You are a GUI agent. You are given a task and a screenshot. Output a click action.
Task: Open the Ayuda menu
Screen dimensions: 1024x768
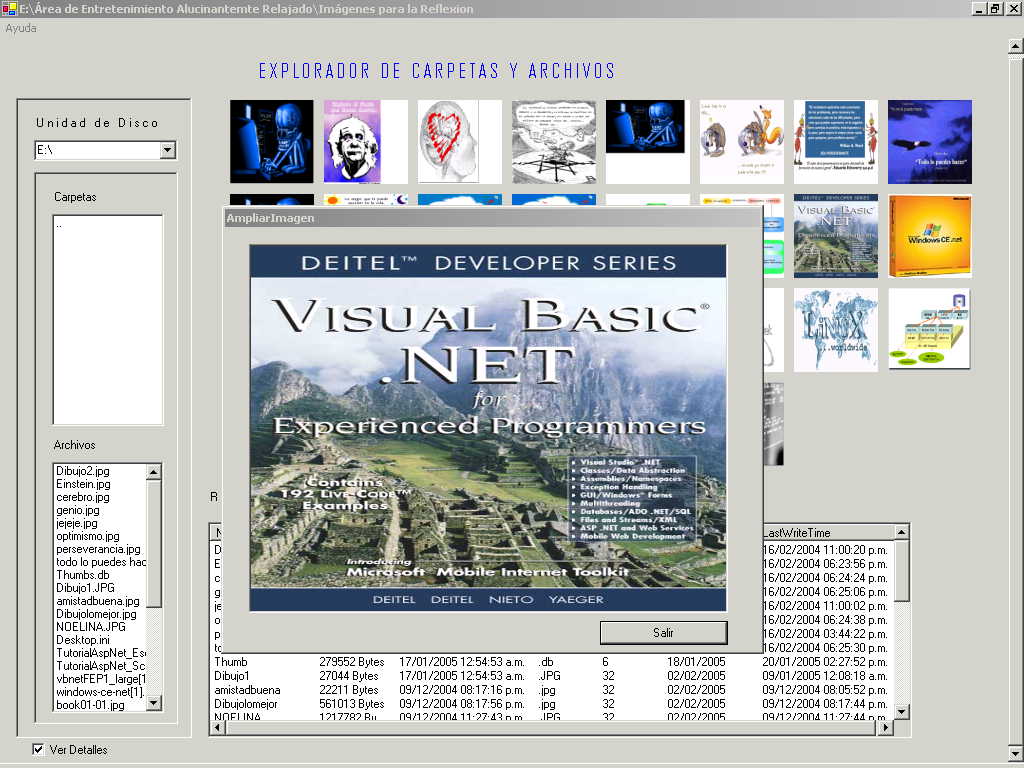[21, 28]
